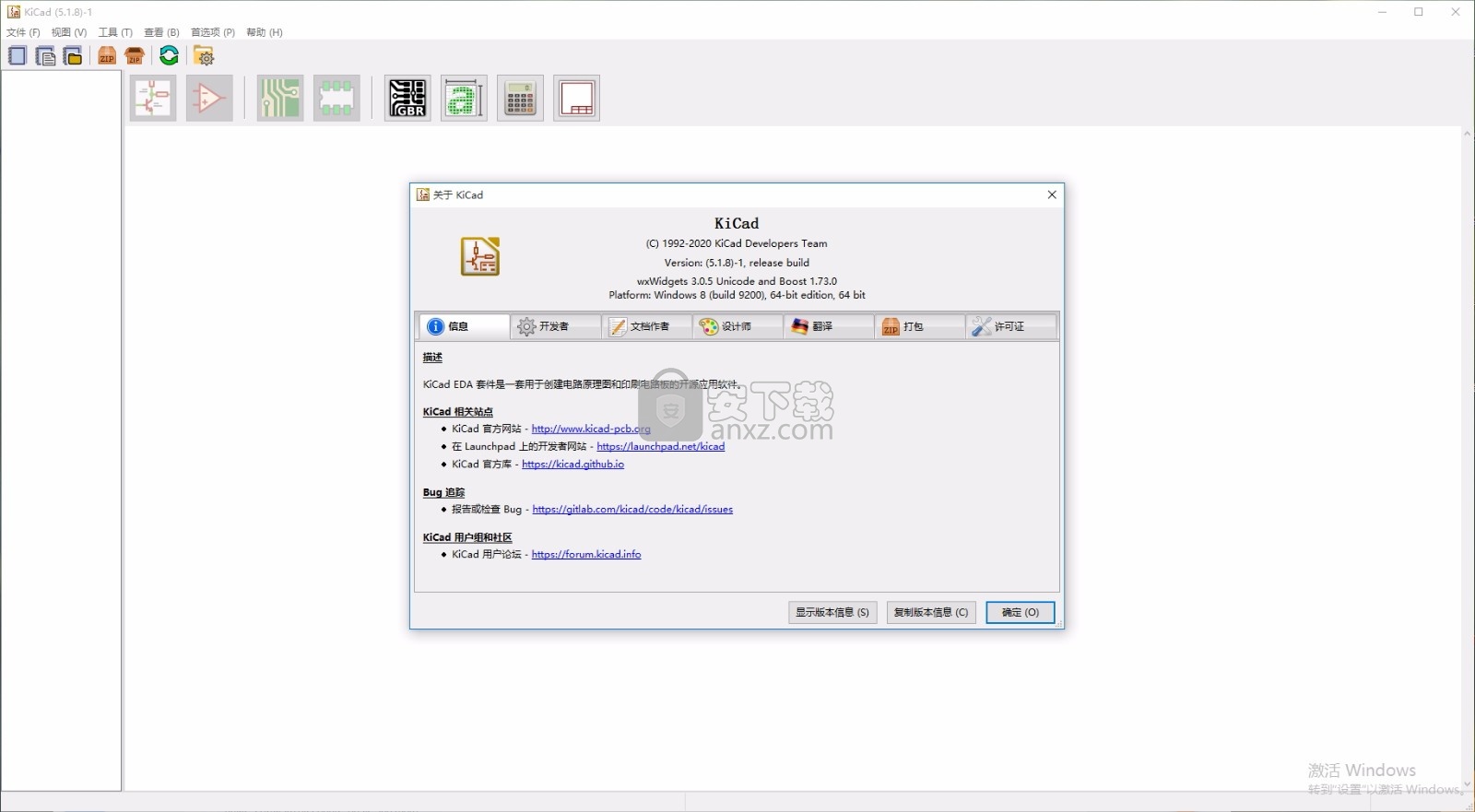Click the 'Bug 追踪' heading
Image resolution: width=1475 pixels, height=812 pixels.
pos(444,492)
